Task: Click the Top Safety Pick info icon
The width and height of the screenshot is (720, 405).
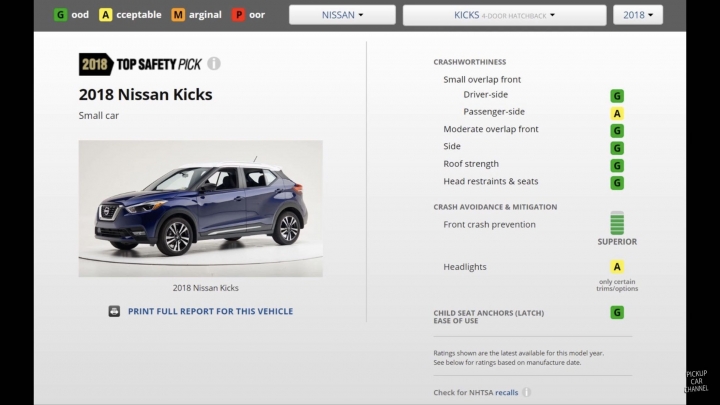Action: [214, 63]
